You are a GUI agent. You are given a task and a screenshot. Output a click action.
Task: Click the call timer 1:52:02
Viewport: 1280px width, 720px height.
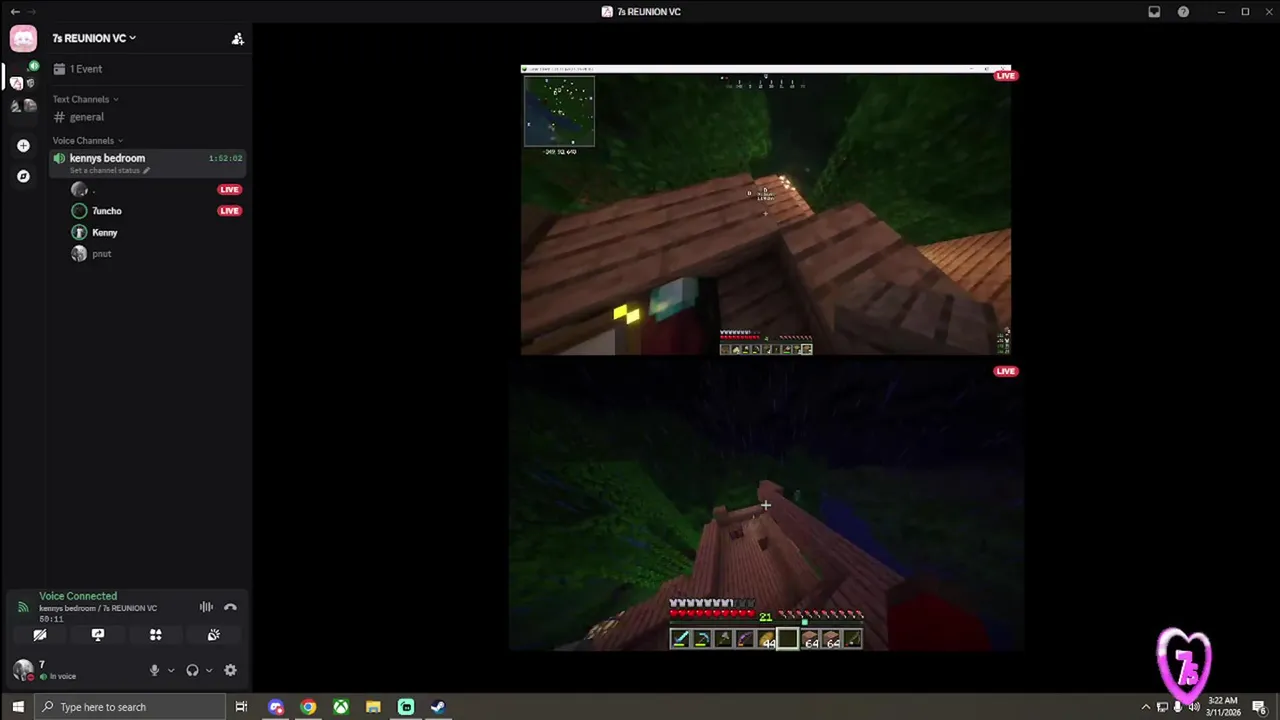point(225,158)
